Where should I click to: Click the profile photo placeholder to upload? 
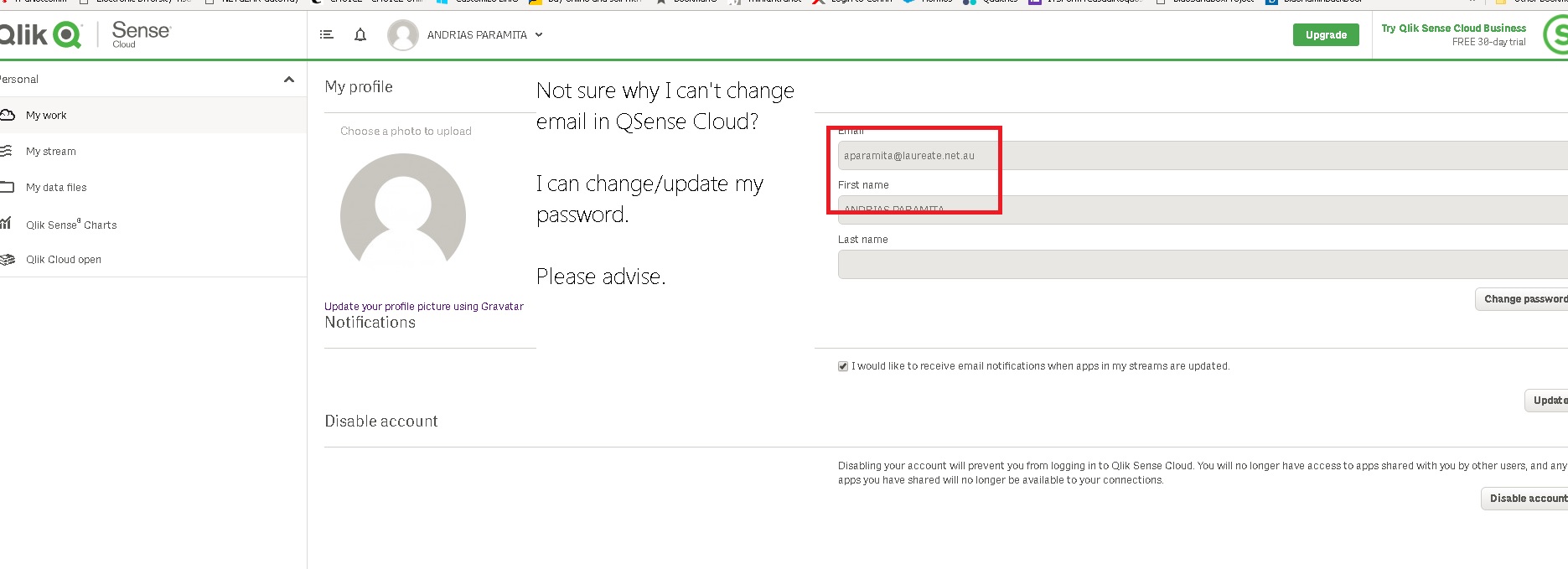tap(403, 215)
